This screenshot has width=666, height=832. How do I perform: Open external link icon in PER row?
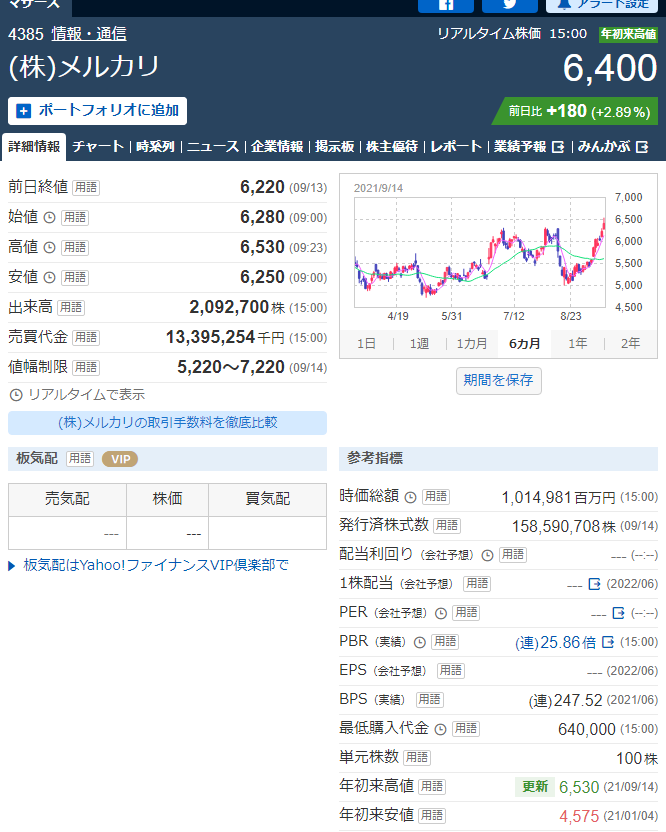[618, 613]
